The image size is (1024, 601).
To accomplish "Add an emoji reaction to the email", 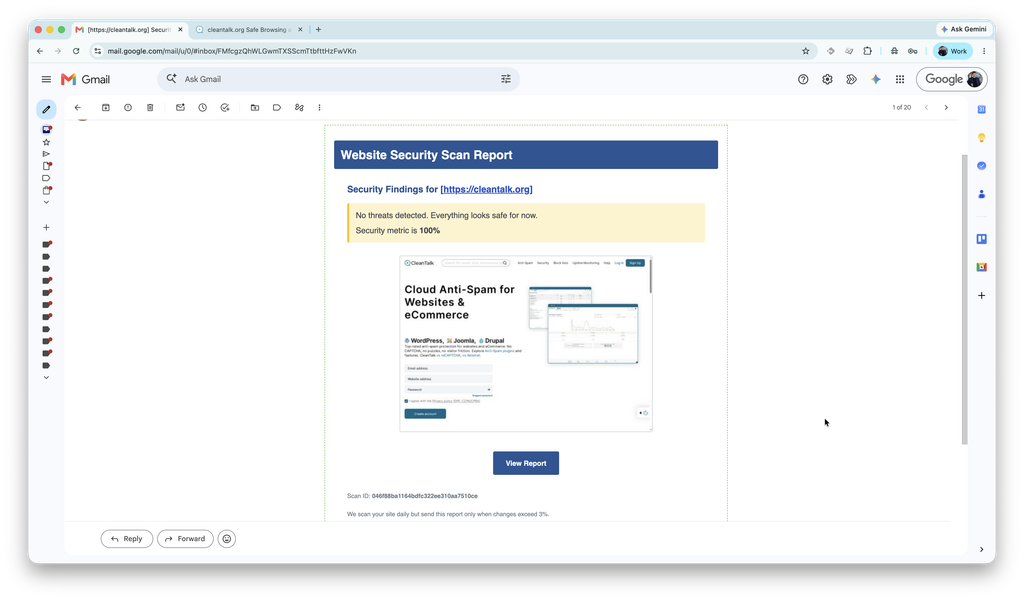I will click(227, 539).
